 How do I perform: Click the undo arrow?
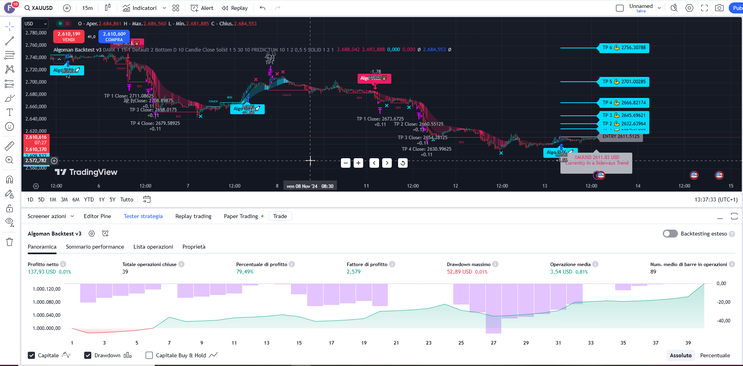(x=263, y=8)
